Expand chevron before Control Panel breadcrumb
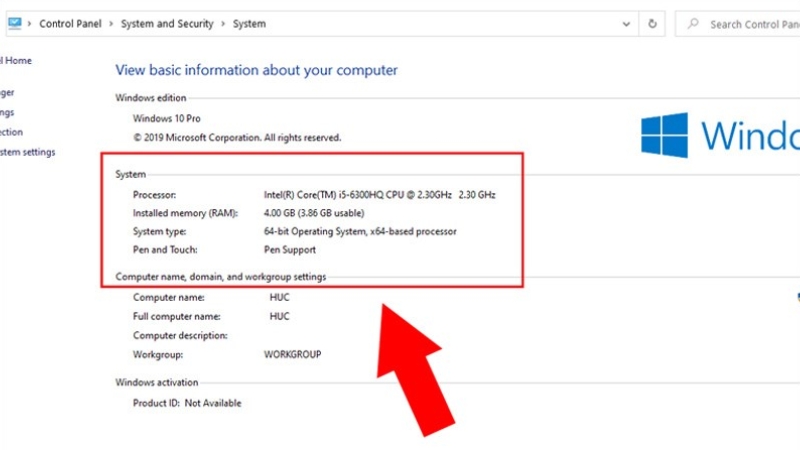This screenshot has height=450, width=800. [x=30, y=24]
